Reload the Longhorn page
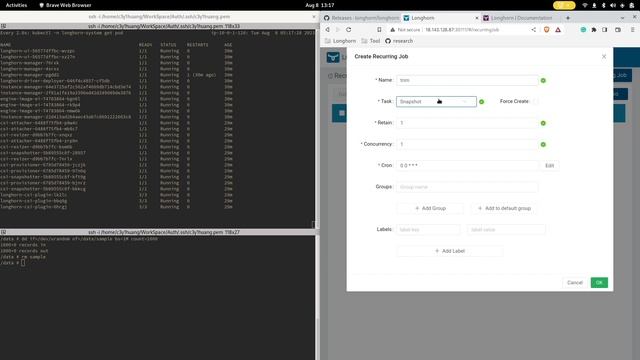 point(349,30)
